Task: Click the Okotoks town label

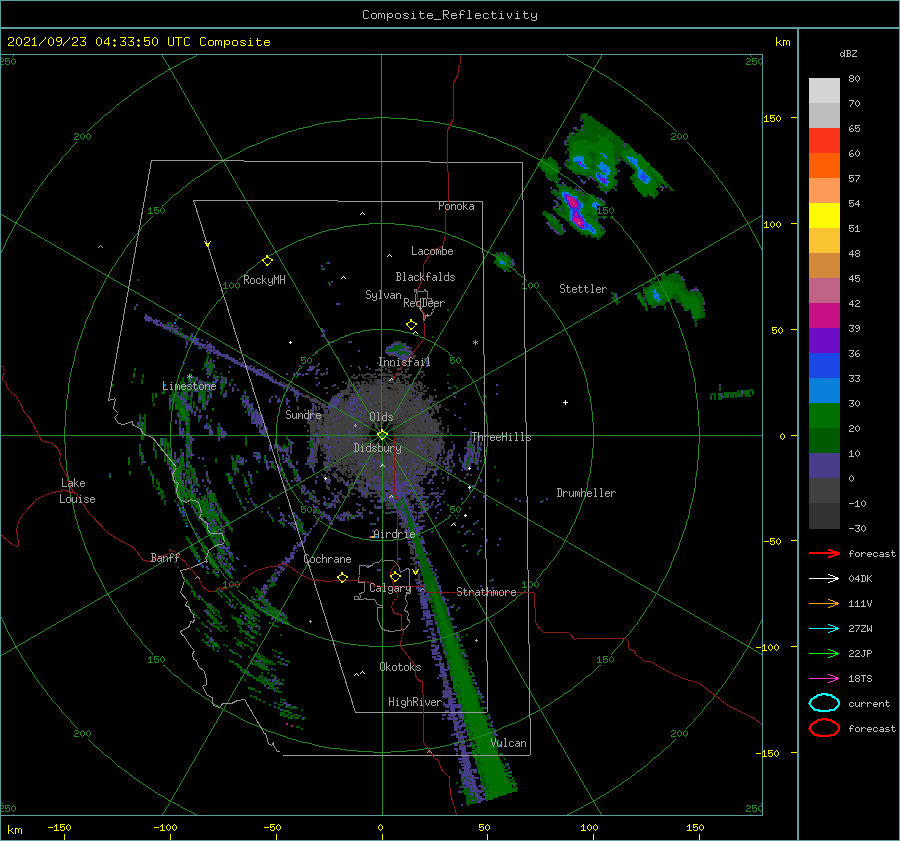Action: [400, 667]
